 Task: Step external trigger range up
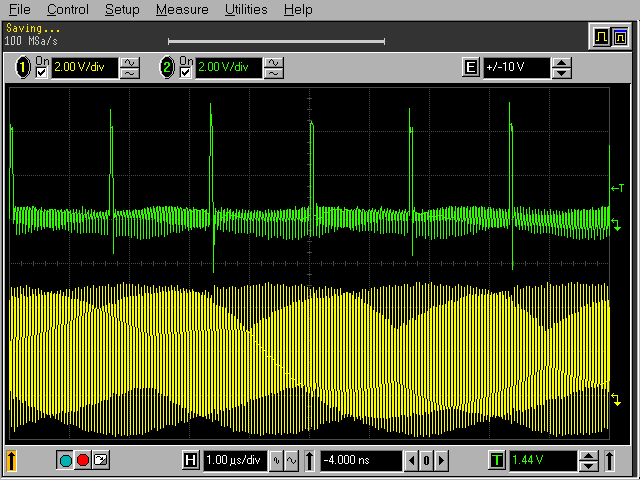562,63
